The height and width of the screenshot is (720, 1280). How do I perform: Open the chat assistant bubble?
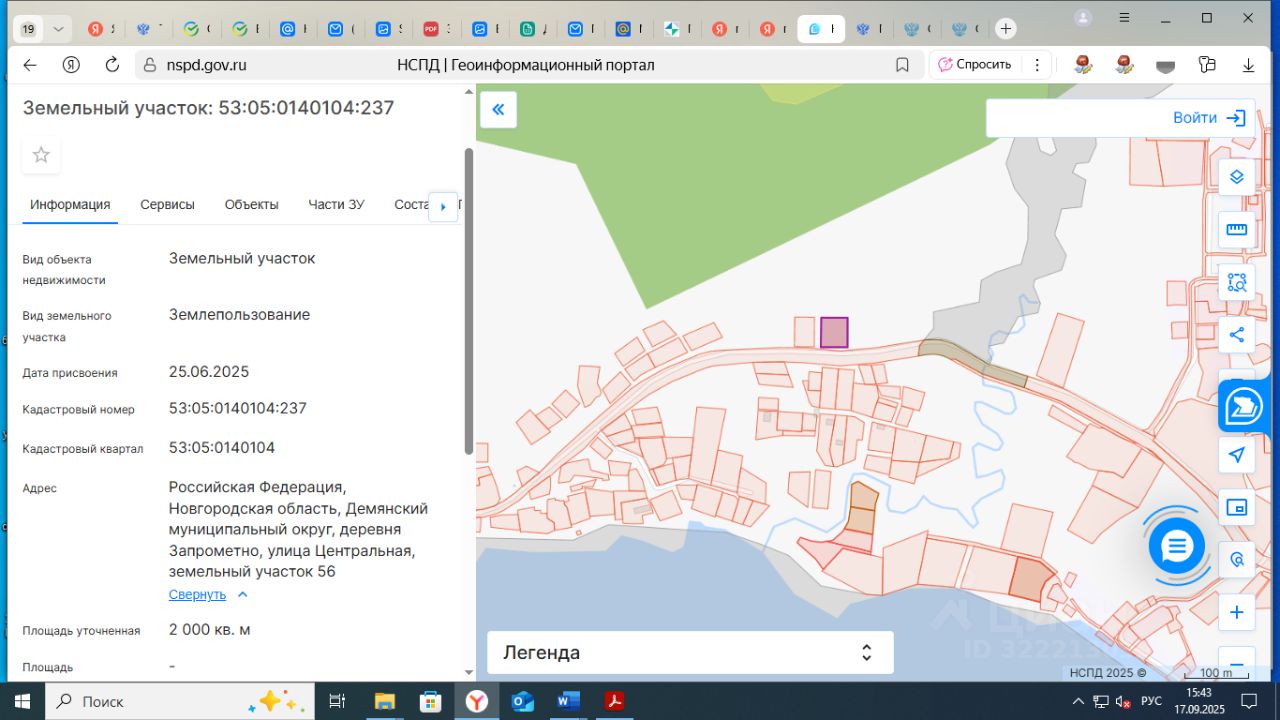[1176, 546]
